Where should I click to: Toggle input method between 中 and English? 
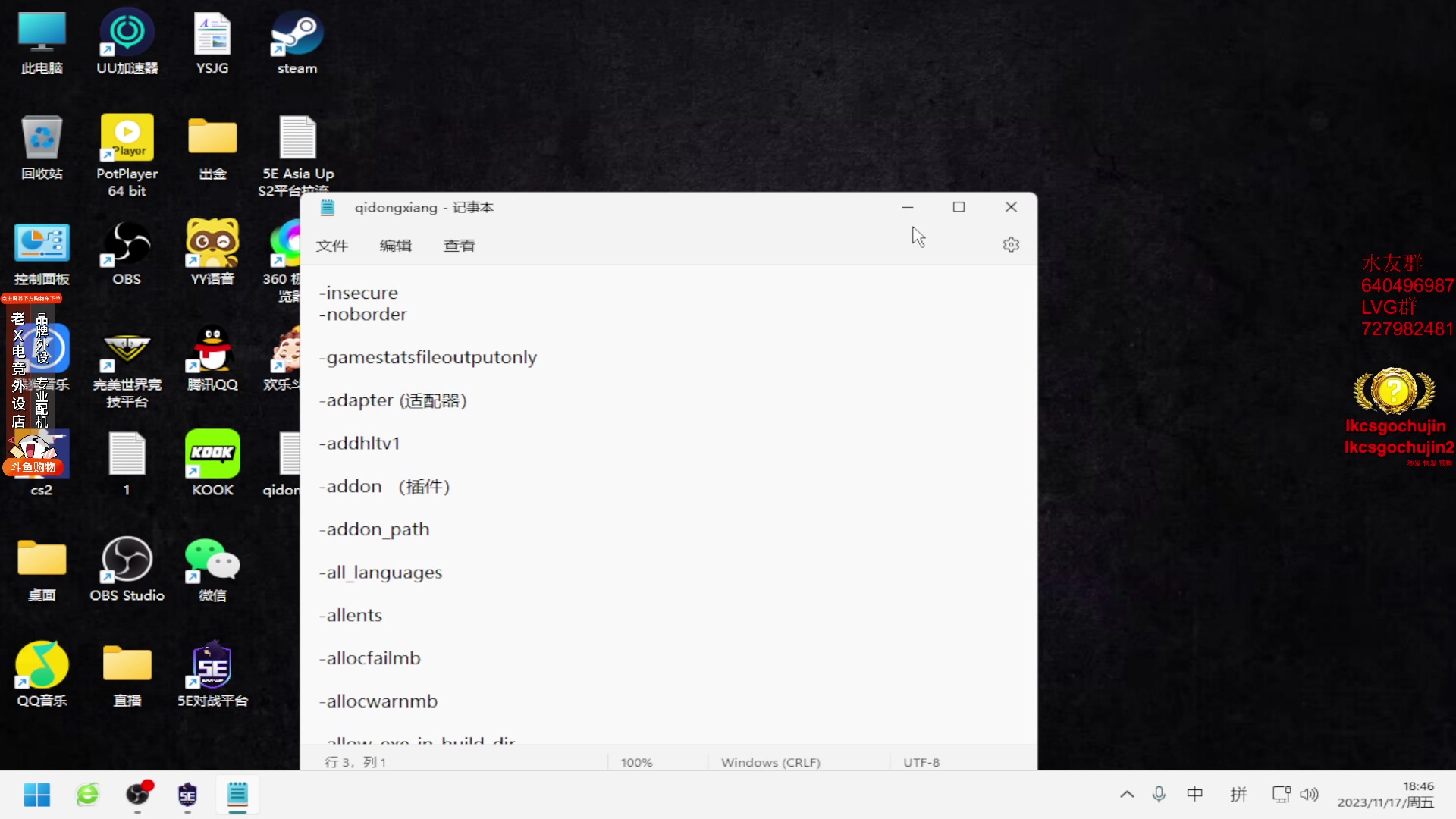pos(1195,795)
